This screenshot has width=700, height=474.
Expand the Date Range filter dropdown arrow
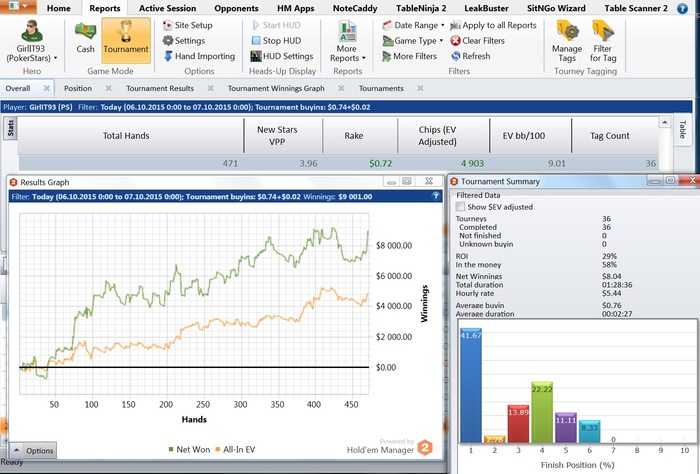[442, 25]
